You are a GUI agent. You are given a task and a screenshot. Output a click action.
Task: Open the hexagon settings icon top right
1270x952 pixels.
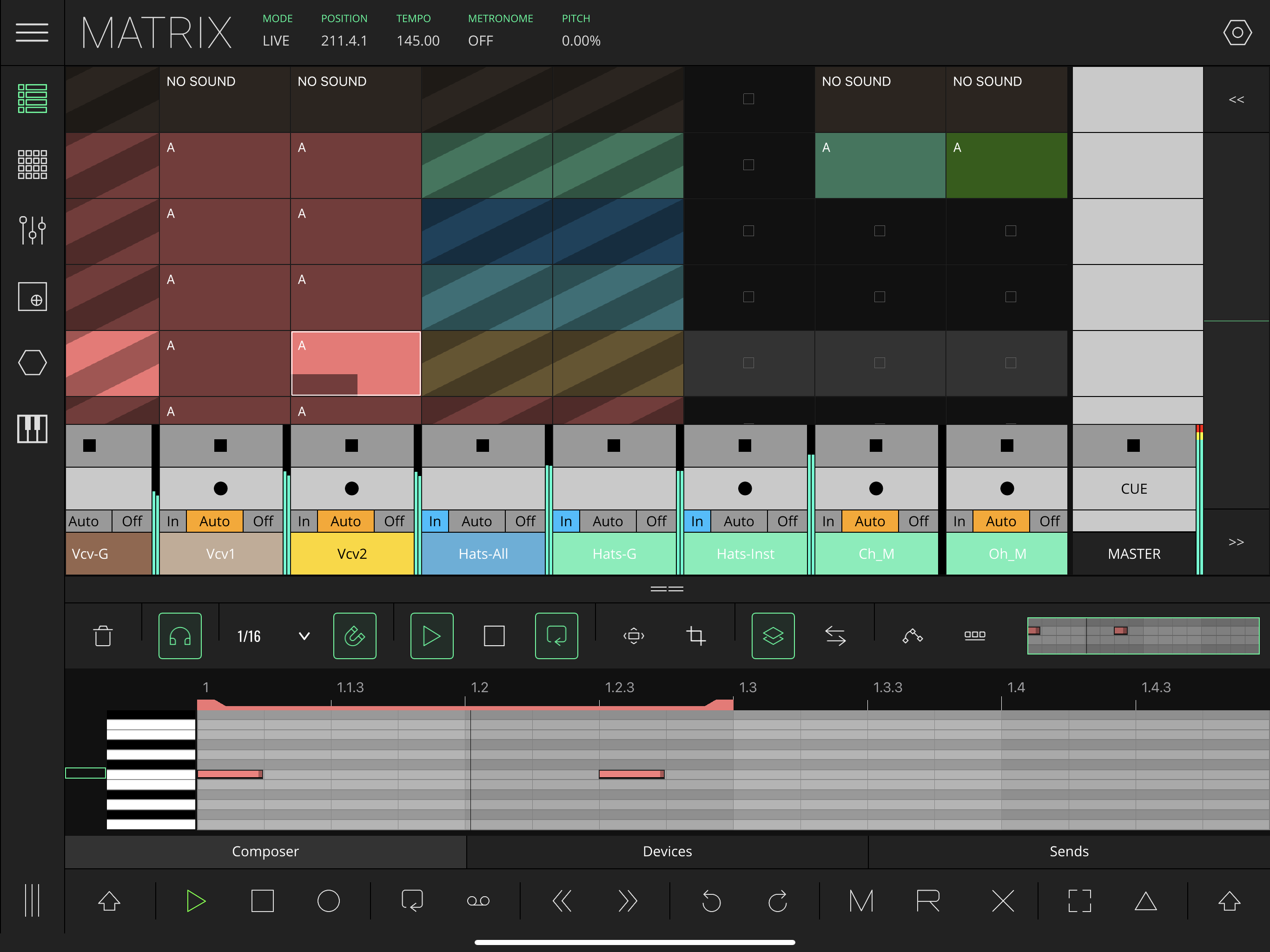point(1237,32)
